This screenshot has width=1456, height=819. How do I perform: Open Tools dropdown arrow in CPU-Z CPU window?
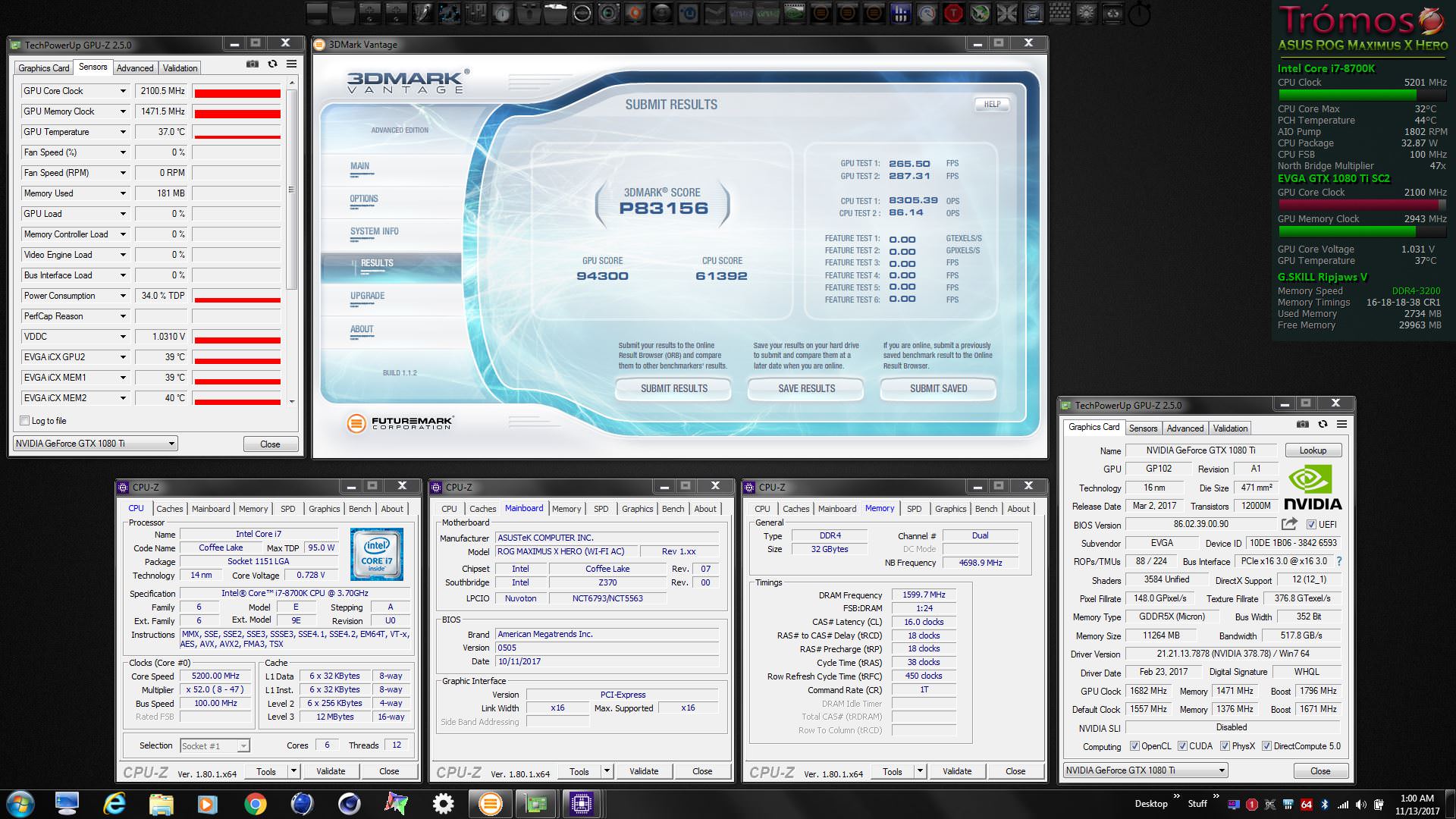pyautogui.click(x=293, y=771)
